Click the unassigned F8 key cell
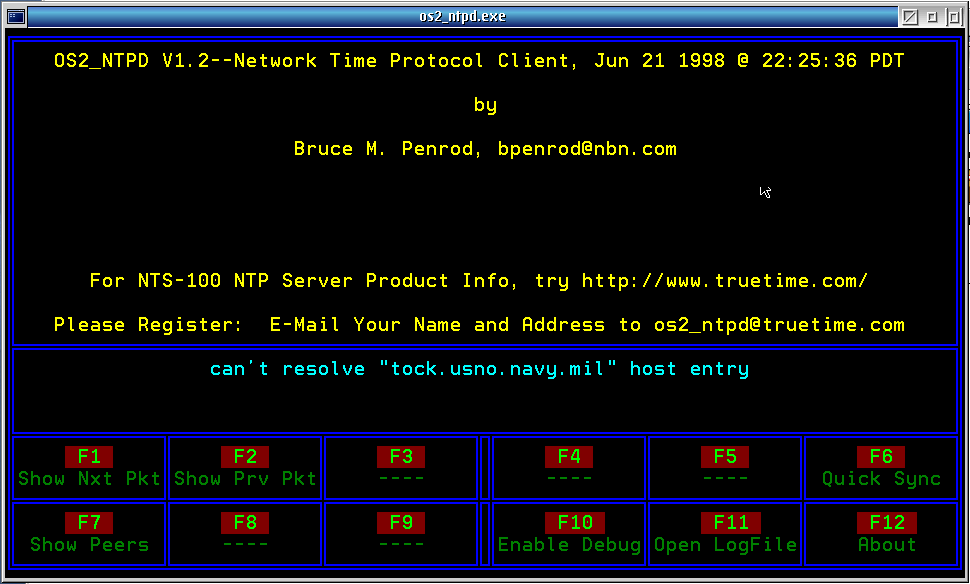 (x=245, y=534)
